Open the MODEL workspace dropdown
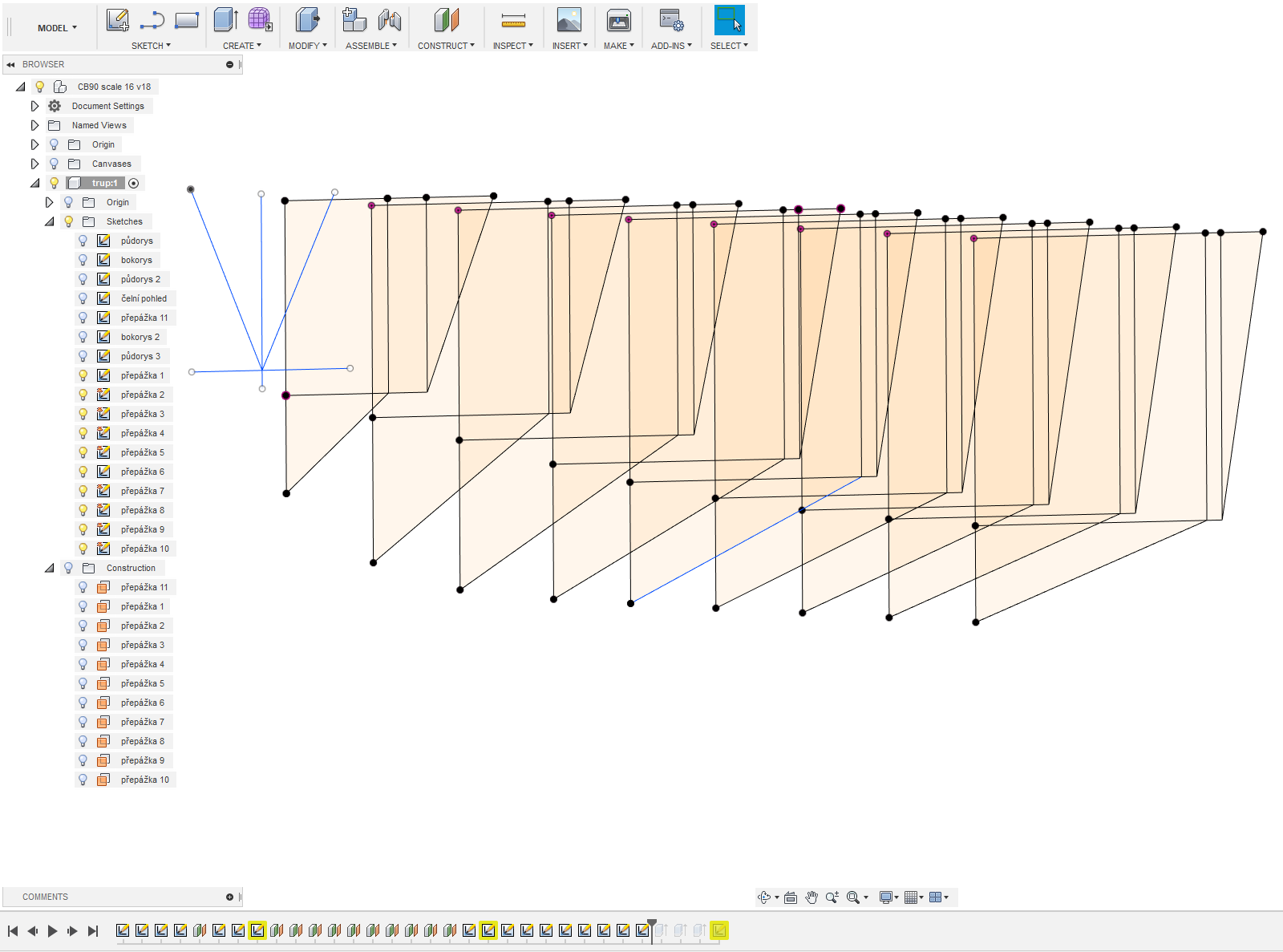 point(57,28)
